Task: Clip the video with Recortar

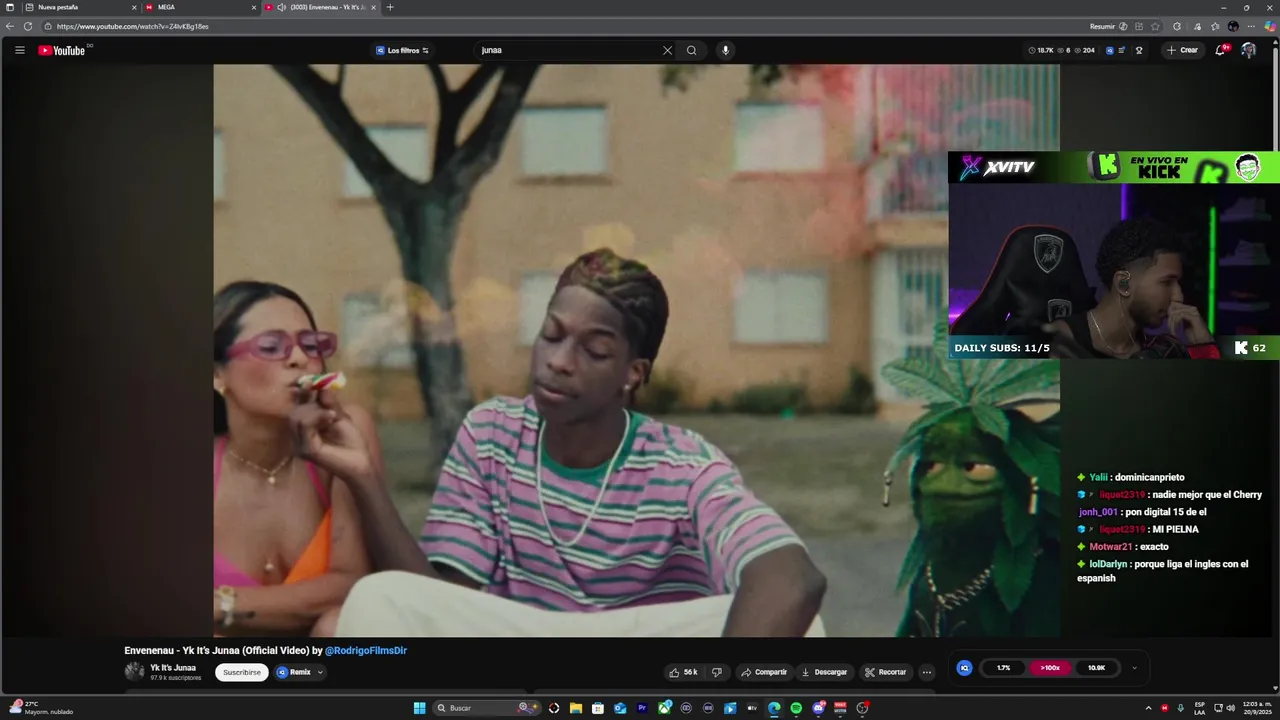Action: [886, 672]
